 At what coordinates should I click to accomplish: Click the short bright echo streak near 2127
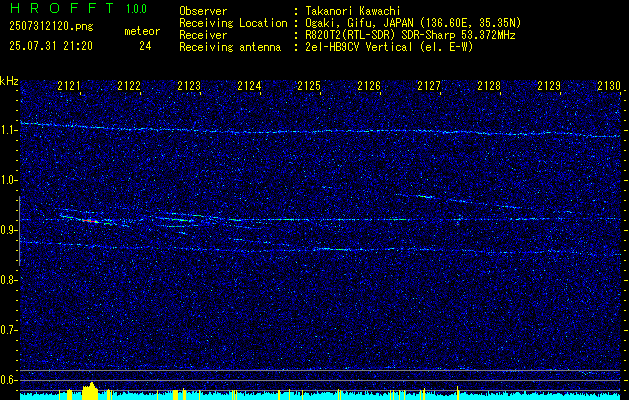click(x=426, y=197)
